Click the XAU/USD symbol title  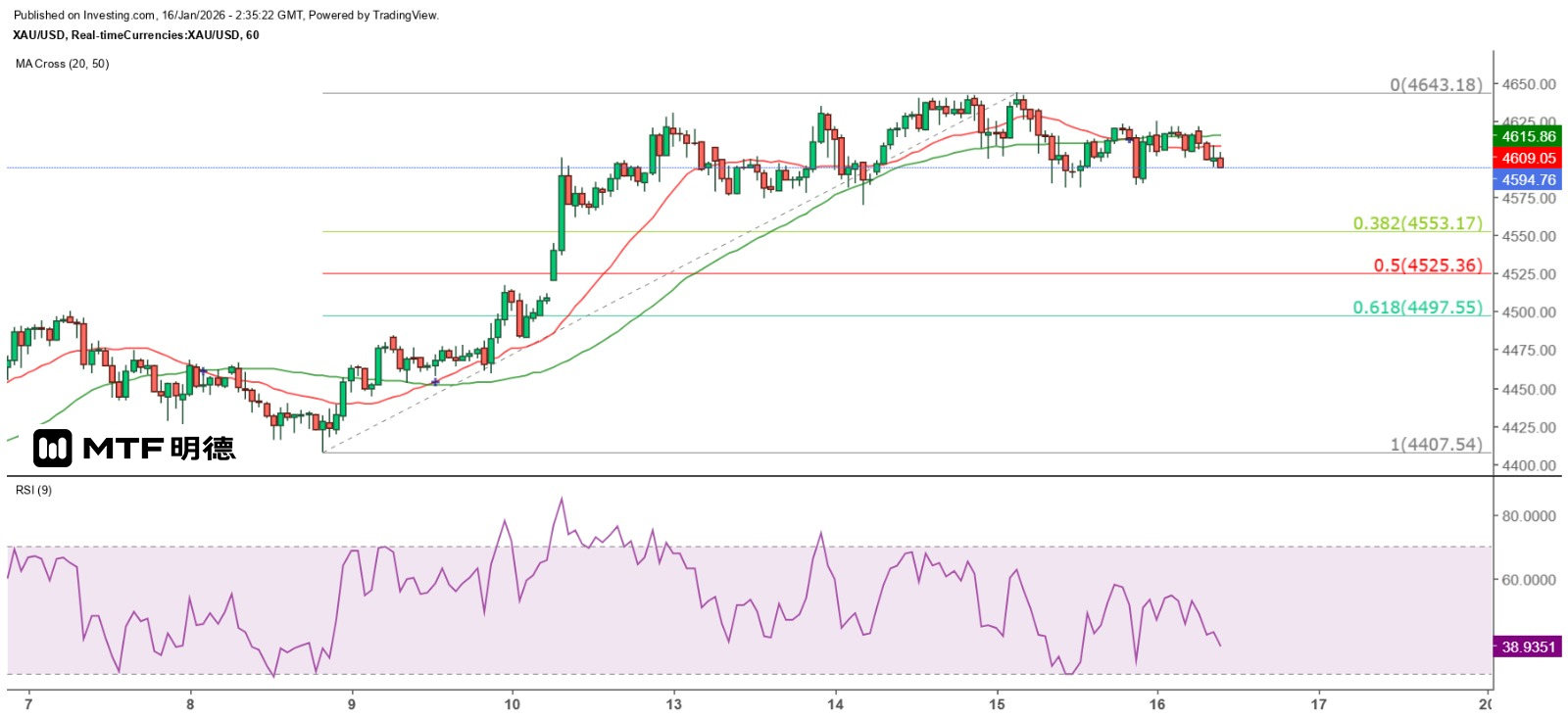coord(135,35)
